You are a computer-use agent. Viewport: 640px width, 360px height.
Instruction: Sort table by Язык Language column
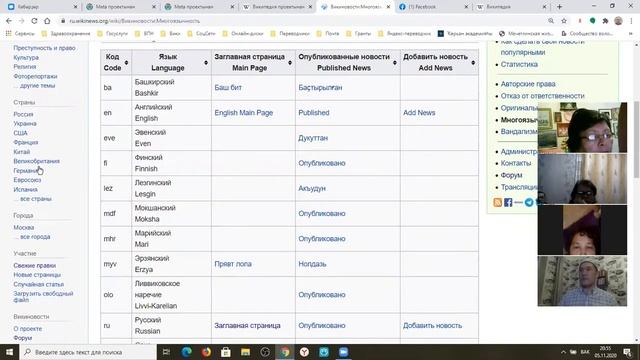coord(206,62)
